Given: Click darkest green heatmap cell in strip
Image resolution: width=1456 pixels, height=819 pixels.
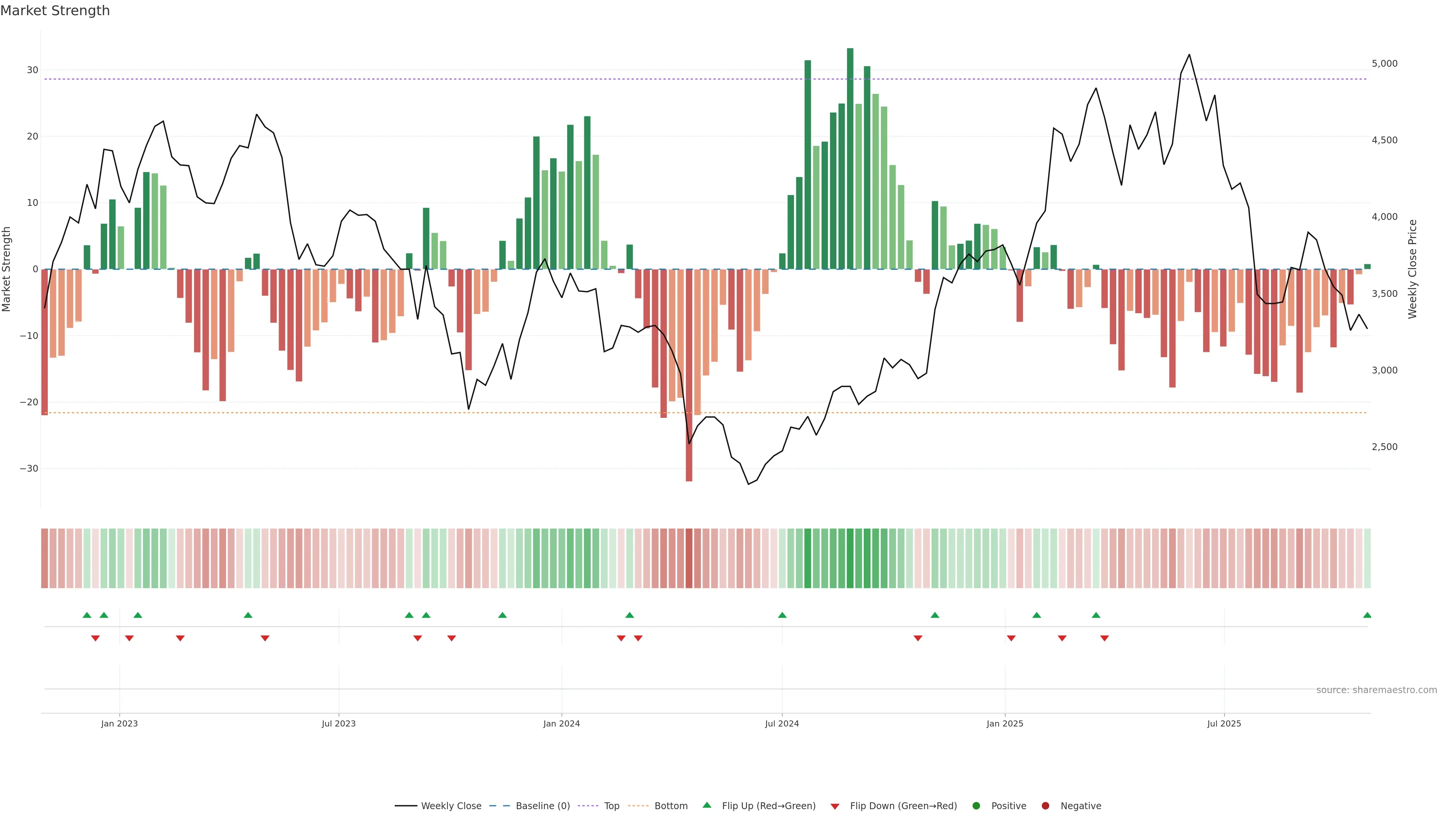Looking at the screenshot, I should pyautogui.click(x=849, y=558).
